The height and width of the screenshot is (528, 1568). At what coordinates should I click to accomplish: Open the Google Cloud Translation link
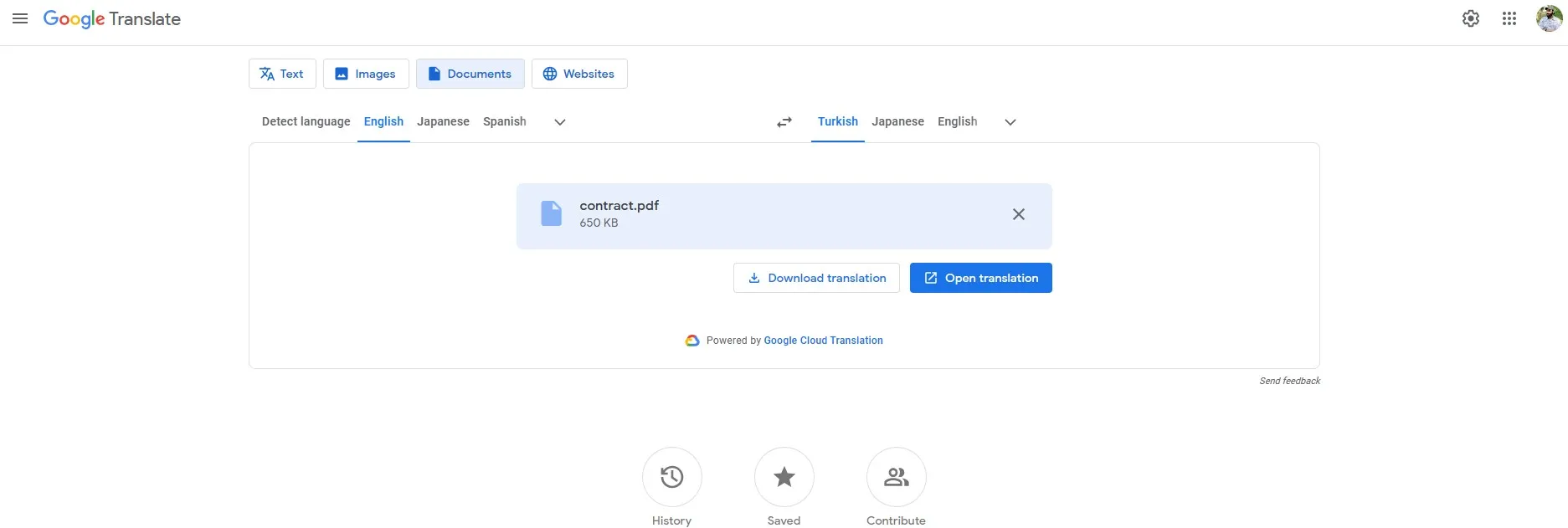click(823, 340)
